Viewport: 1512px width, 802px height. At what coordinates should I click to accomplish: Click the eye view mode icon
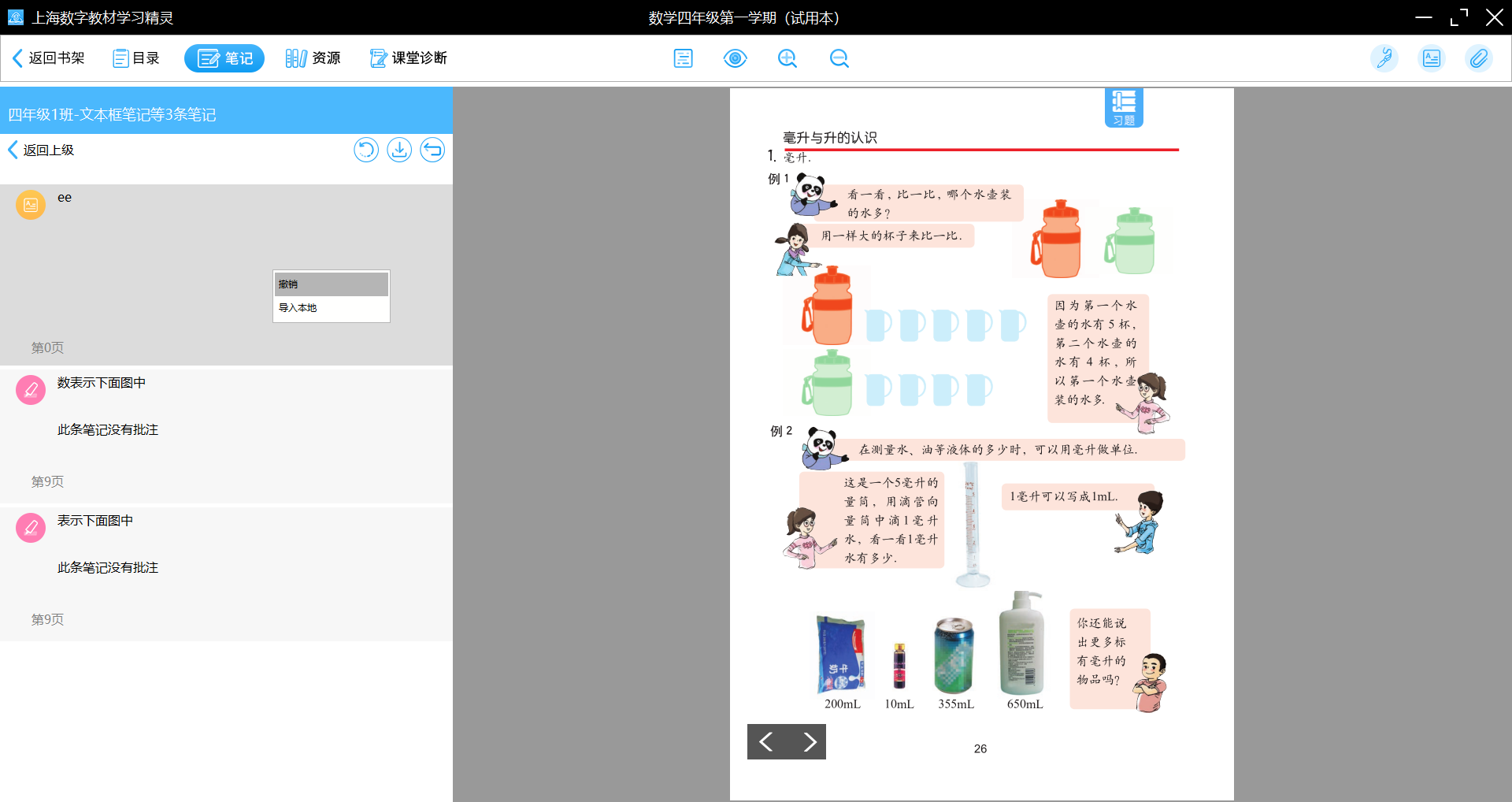[x=735, y=58]
